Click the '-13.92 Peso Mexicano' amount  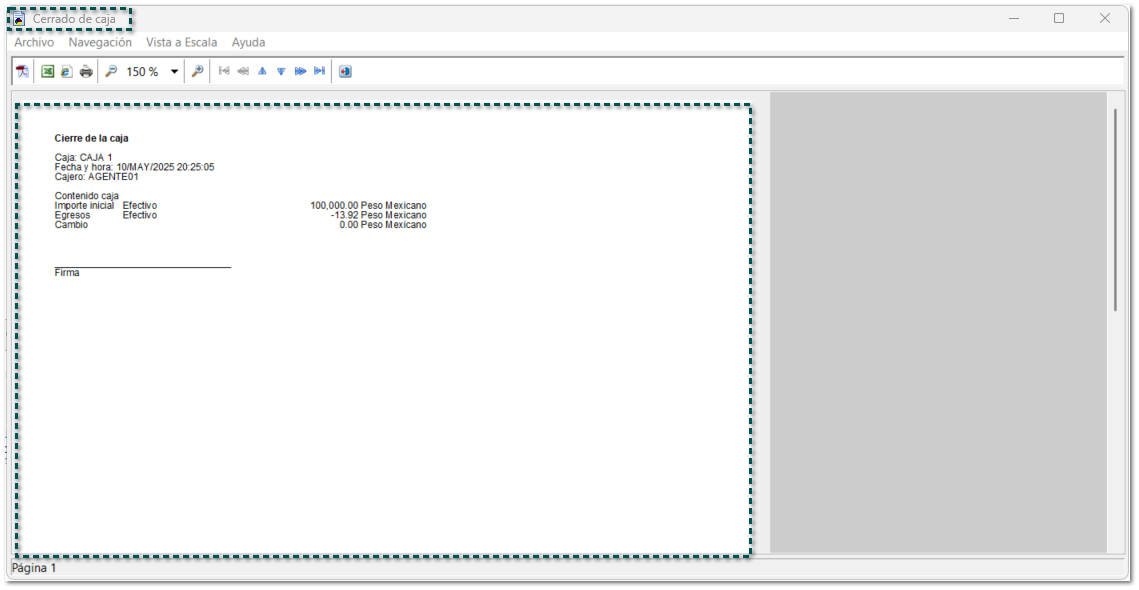point(378,215)
